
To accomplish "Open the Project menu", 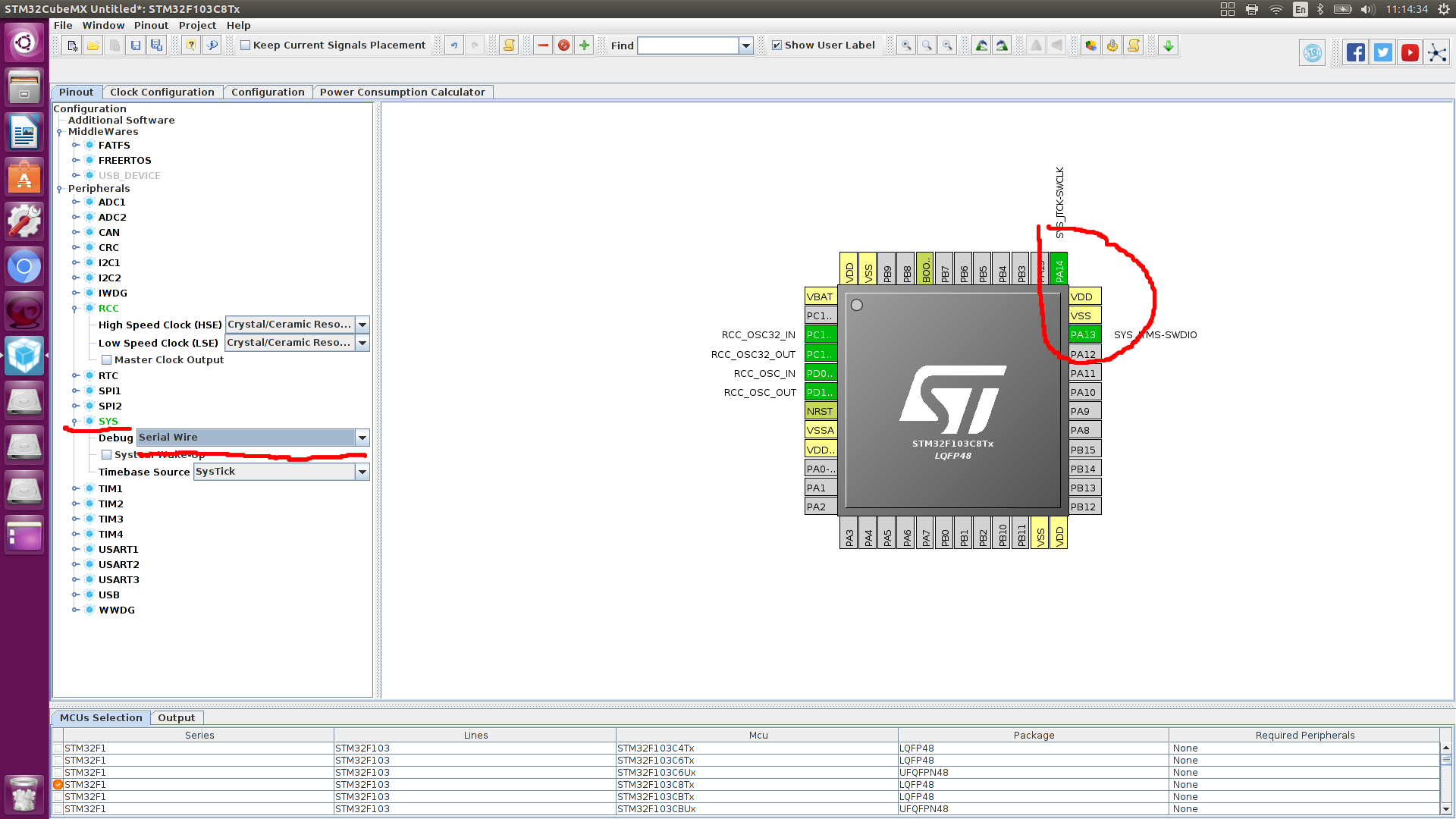I will click(197, 25).
